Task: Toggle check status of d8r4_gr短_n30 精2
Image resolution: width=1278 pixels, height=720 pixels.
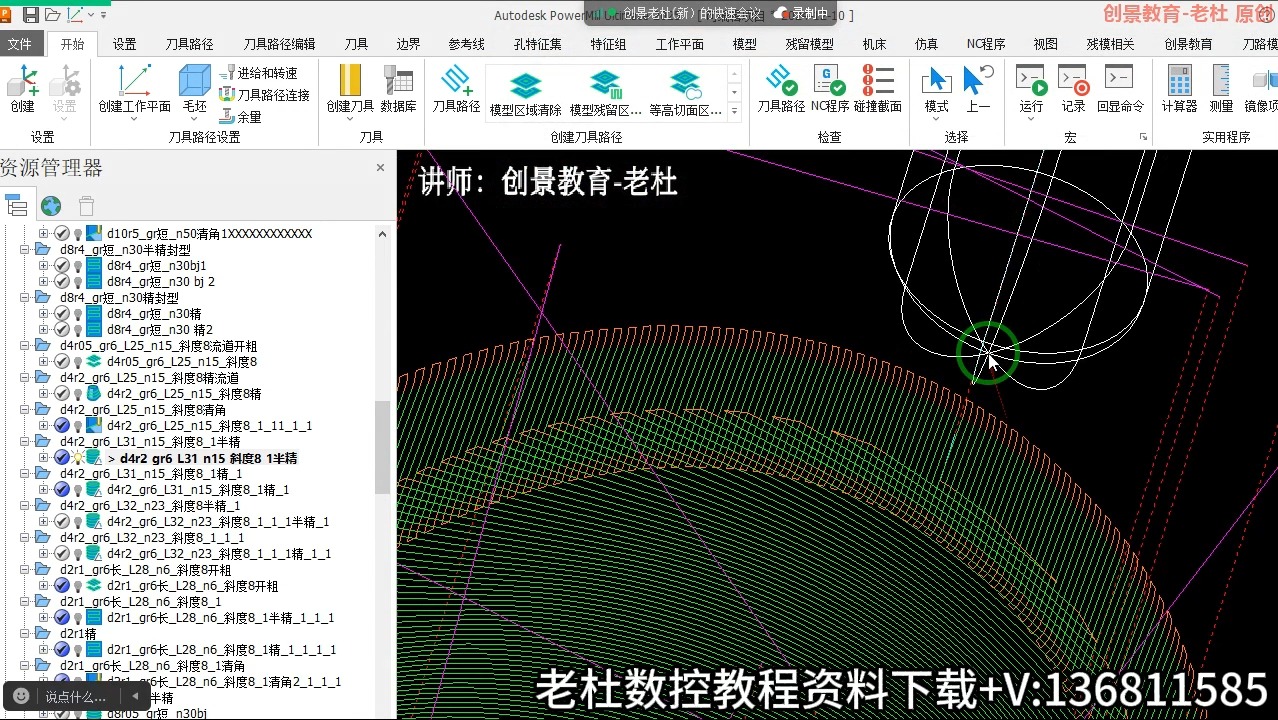Action: (x=62, y=330)
